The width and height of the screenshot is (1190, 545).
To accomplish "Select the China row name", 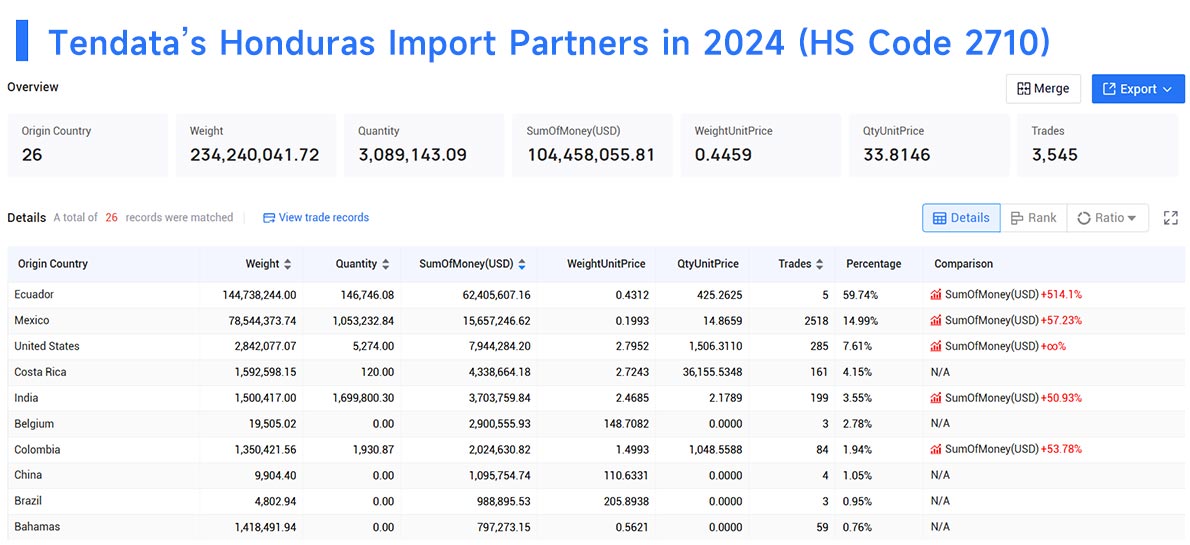I will point(28,475).
